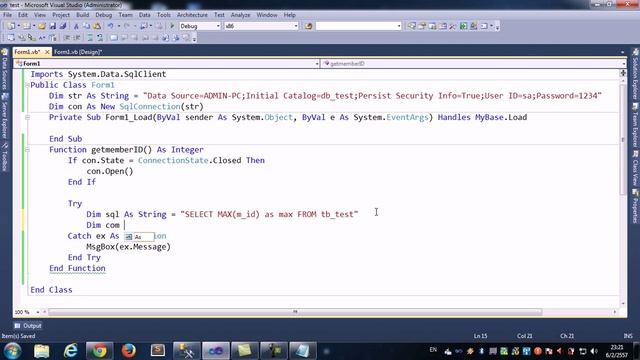Open the x86 platform dropdown
The width and height of the screenshot is (640, 360).
click(x=296, y=26)
